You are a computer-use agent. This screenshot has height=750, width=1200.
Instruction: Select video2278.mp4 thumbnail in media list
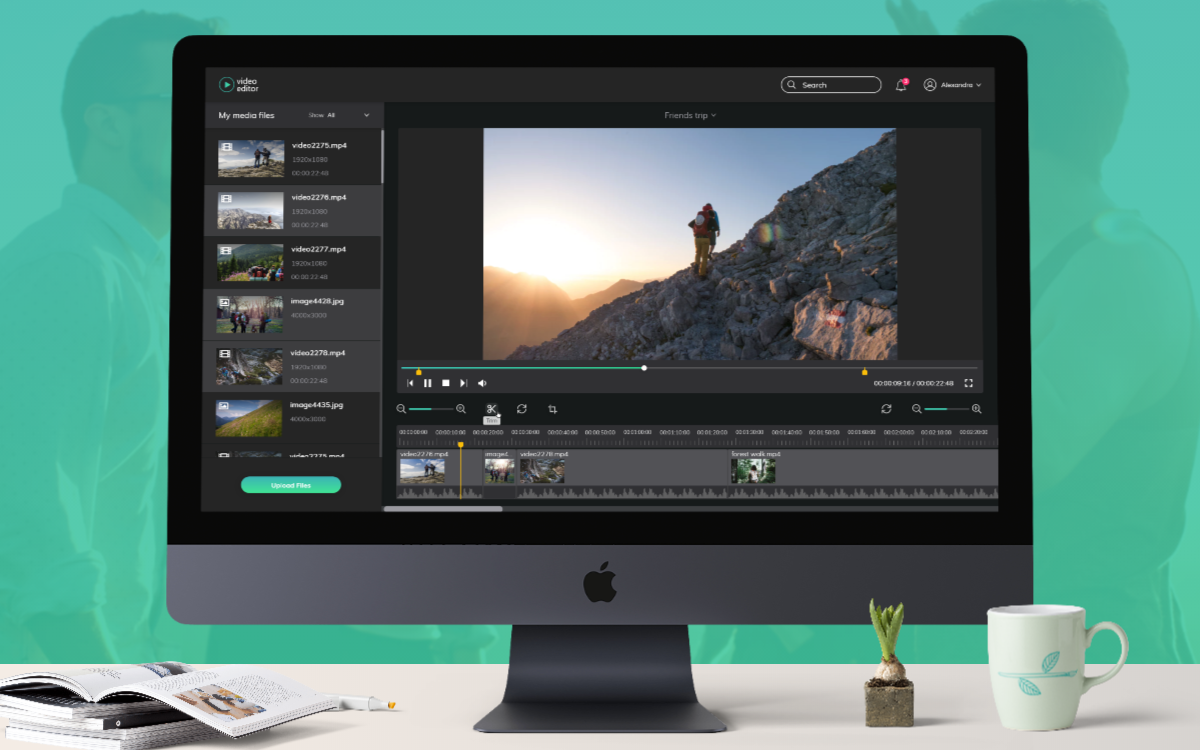click(250, 366)
